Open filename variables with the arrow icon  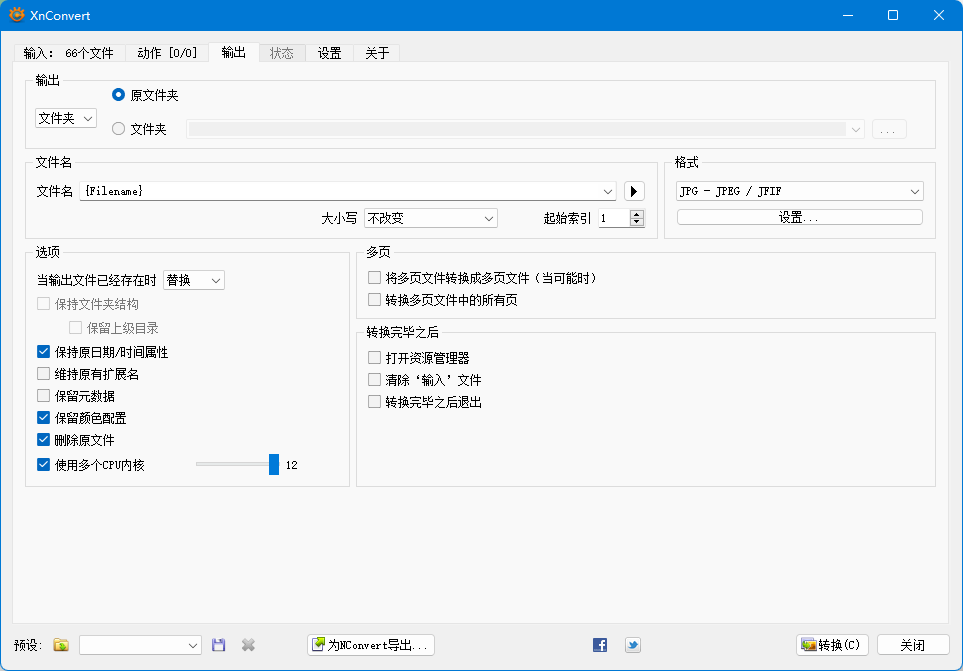tap(634, 190)
